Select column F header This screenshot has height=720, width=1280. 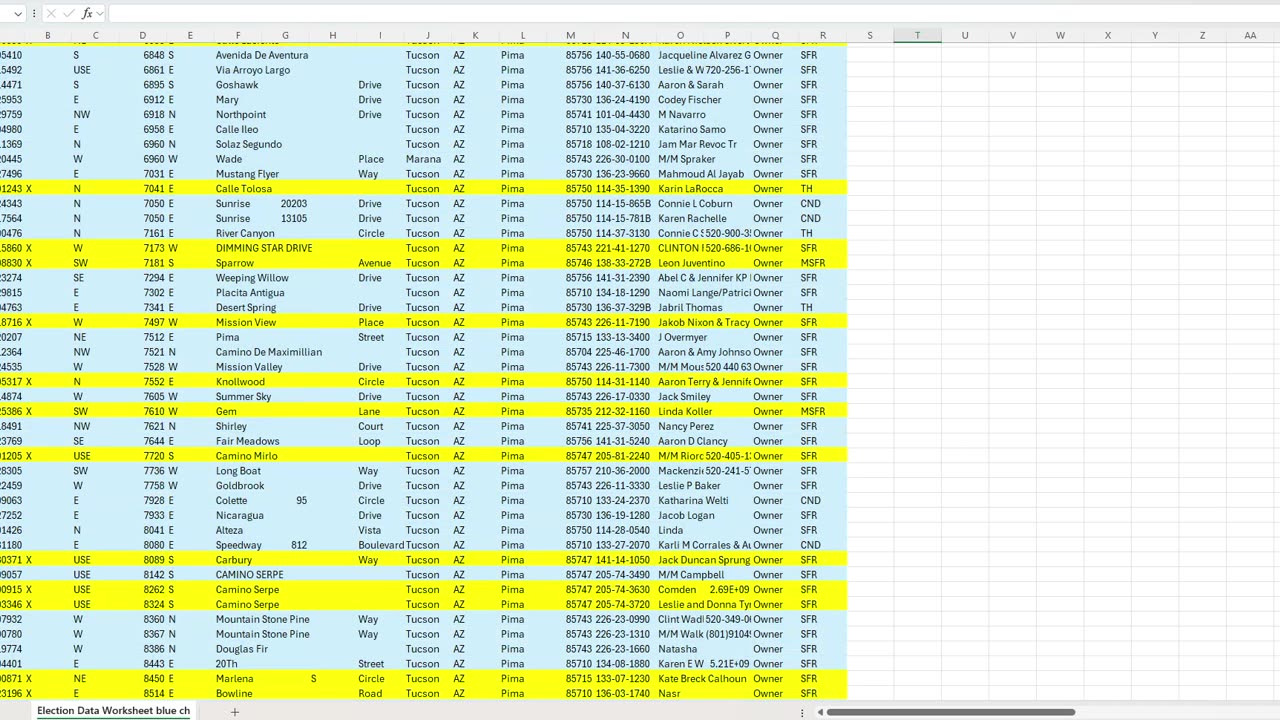coord(238,36)
